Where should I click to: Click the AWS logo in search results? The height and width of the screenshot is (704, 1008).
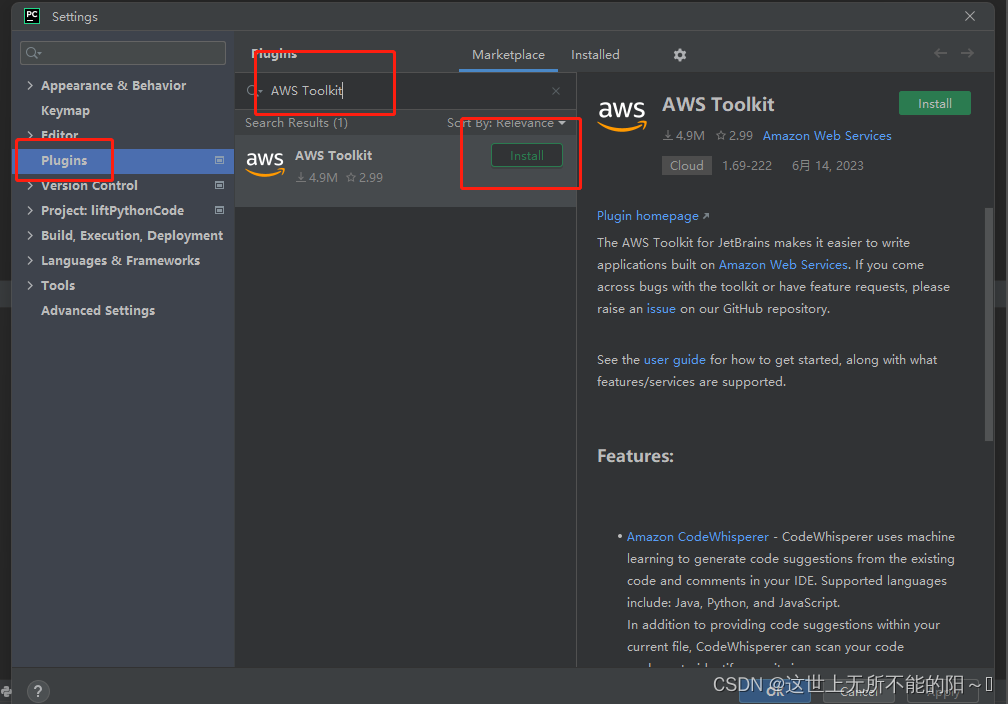point(265,163)
